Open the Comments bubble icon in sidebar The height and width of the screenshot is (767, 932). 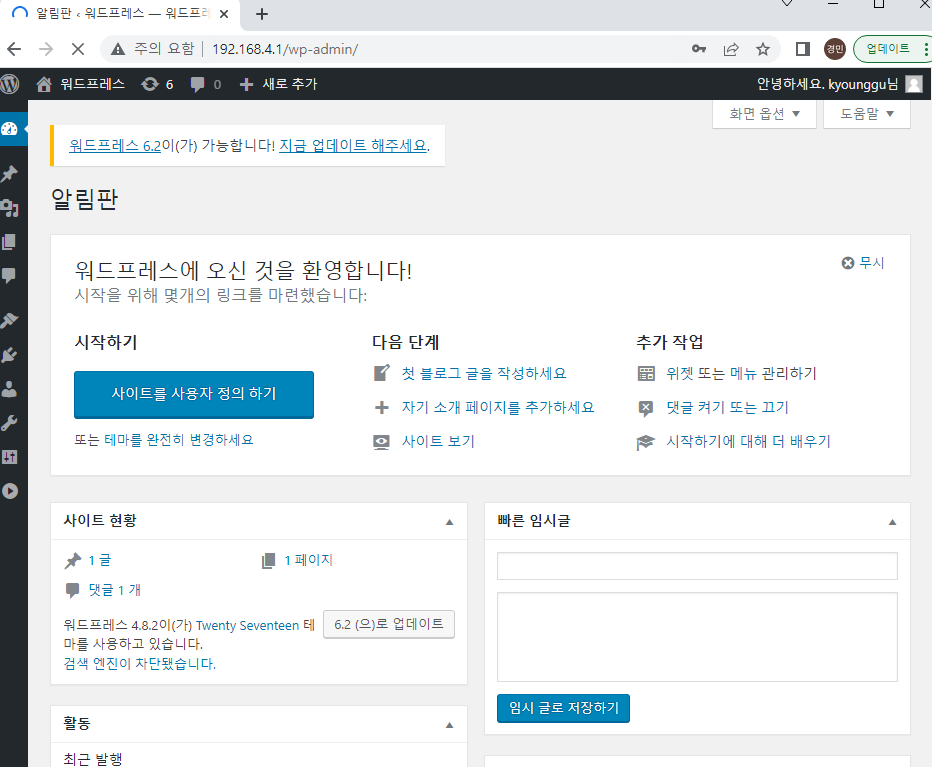pos(10,275)
